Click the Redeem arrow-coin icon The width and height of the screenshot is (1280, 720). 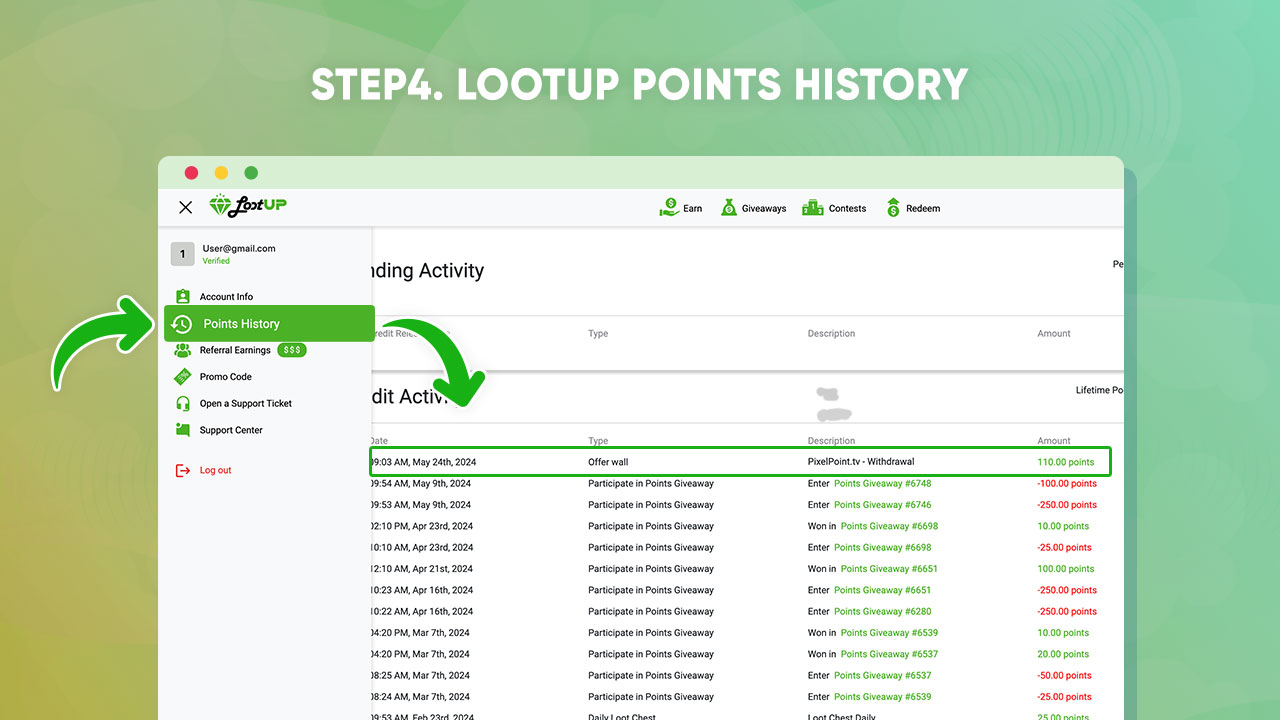click(x=893, y=207)
